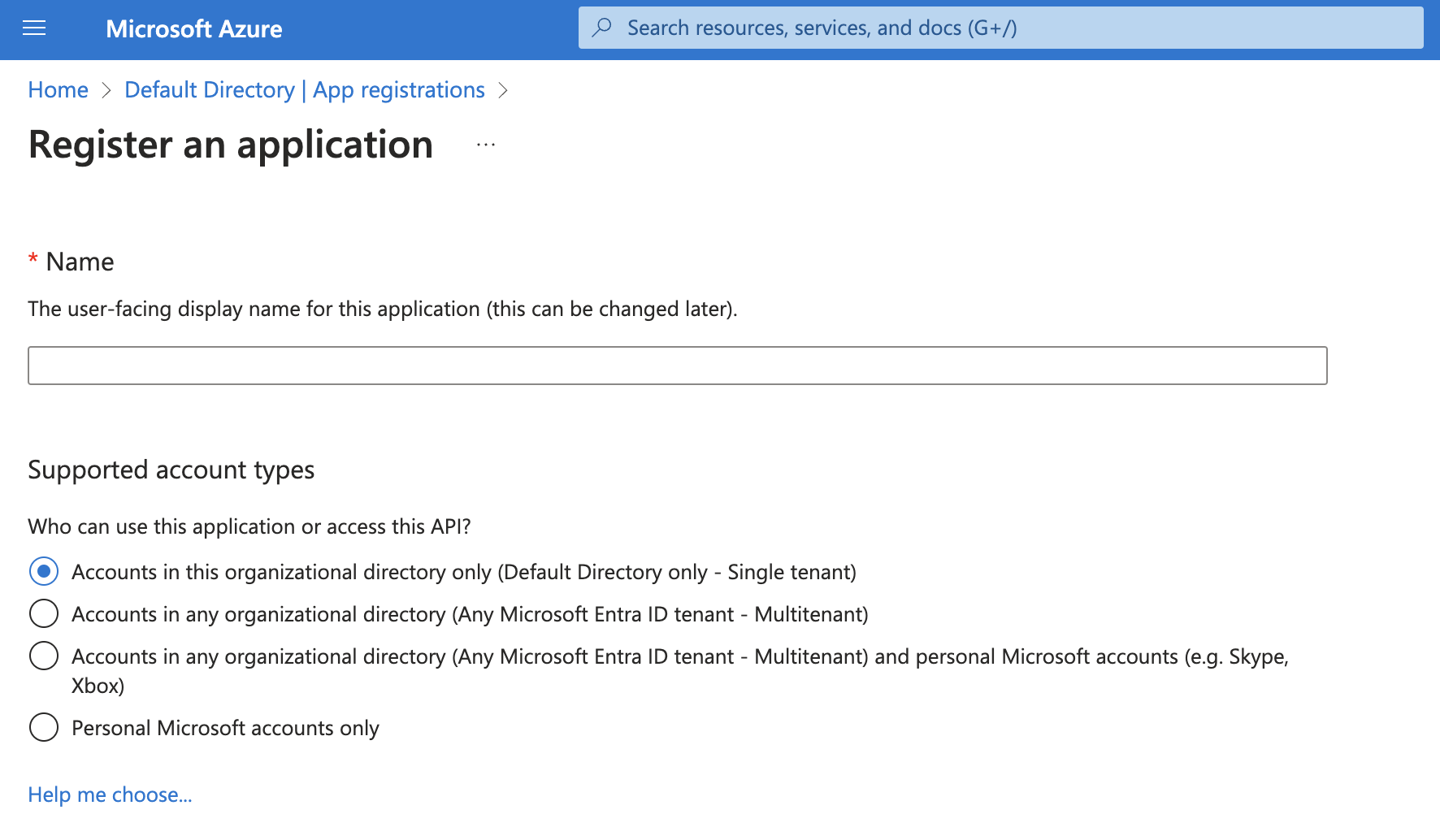
Task: Click 'Who can use this application' question text
Action: pyautogui.click(x=249, y=526)
